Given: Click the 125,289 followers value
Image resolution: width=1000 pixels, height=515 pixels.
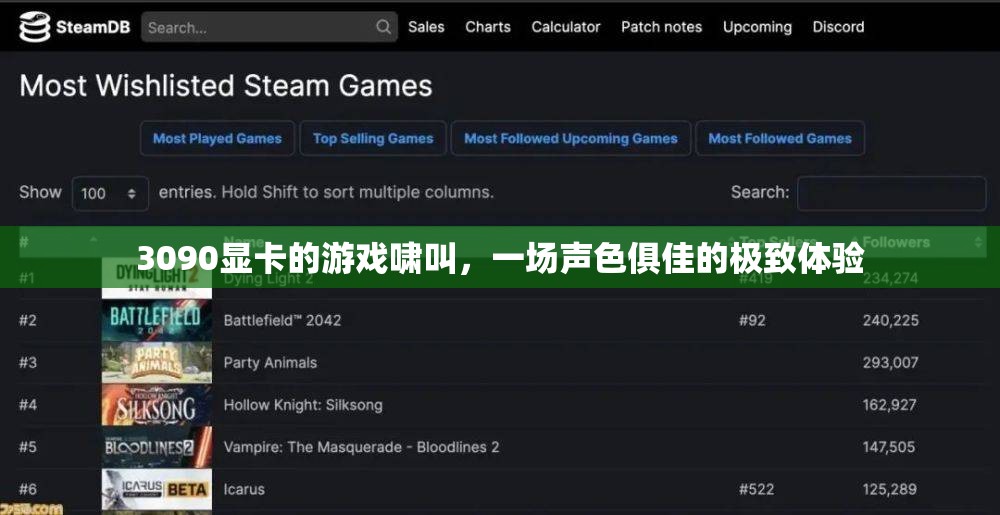Looking at the screenshot, I should pos(890,490).
